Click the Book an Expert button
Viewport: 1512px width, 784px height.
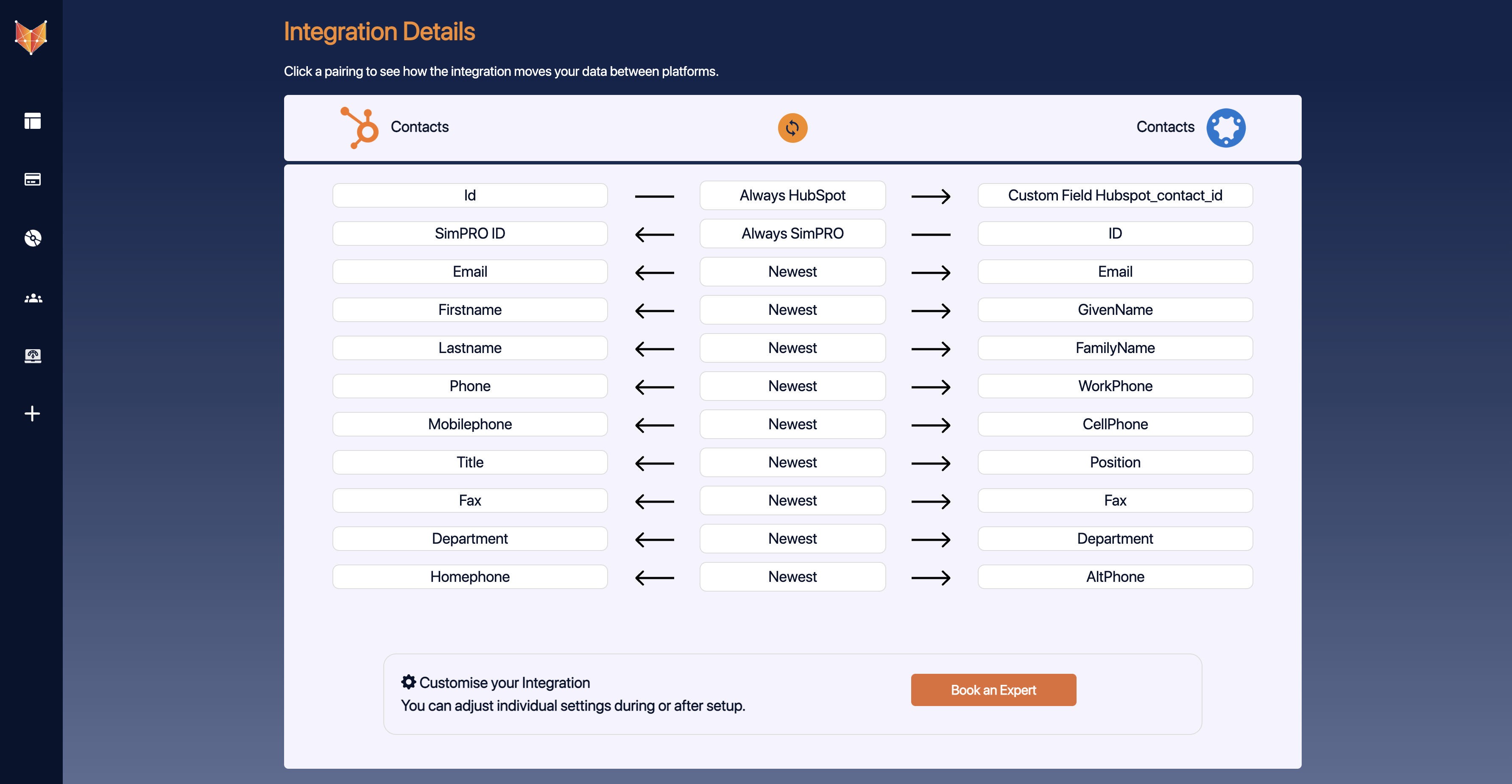(993, 689)
